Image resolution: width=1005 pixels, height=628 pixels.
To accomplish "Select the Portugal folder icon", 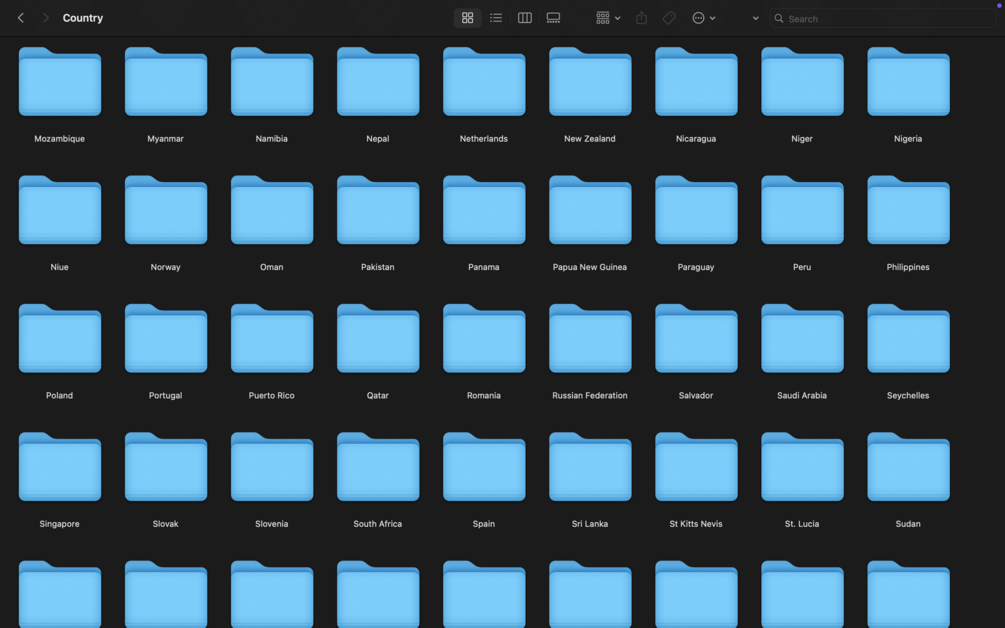I will [x=166, y=338].
